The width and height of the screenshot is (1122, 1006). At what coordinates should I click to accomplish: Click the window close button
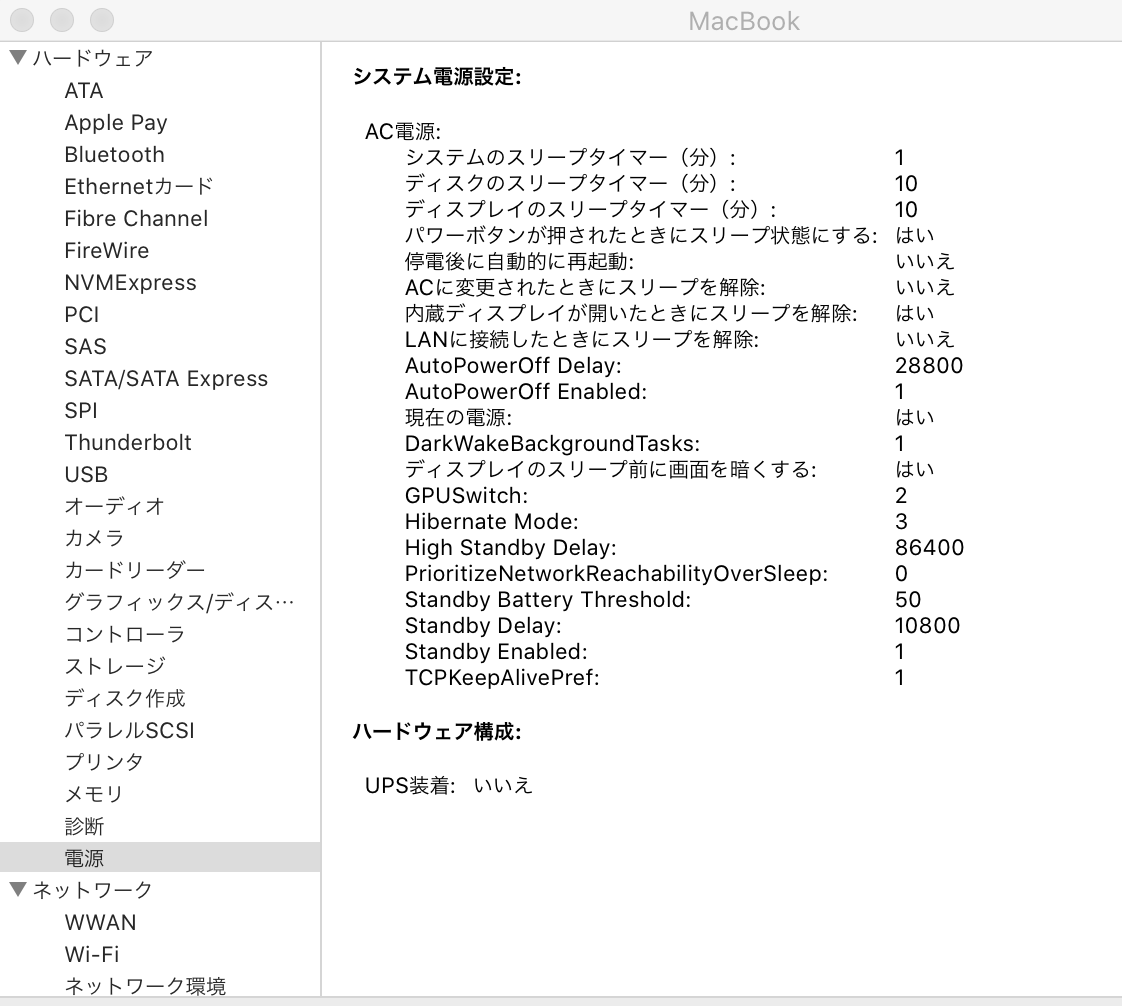coord(22,20)
